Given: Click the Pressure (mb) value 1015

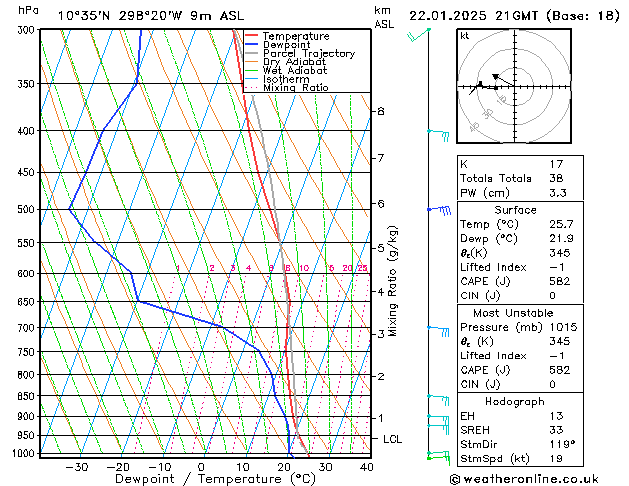Looking at the screenshot, I should (563, 327).
